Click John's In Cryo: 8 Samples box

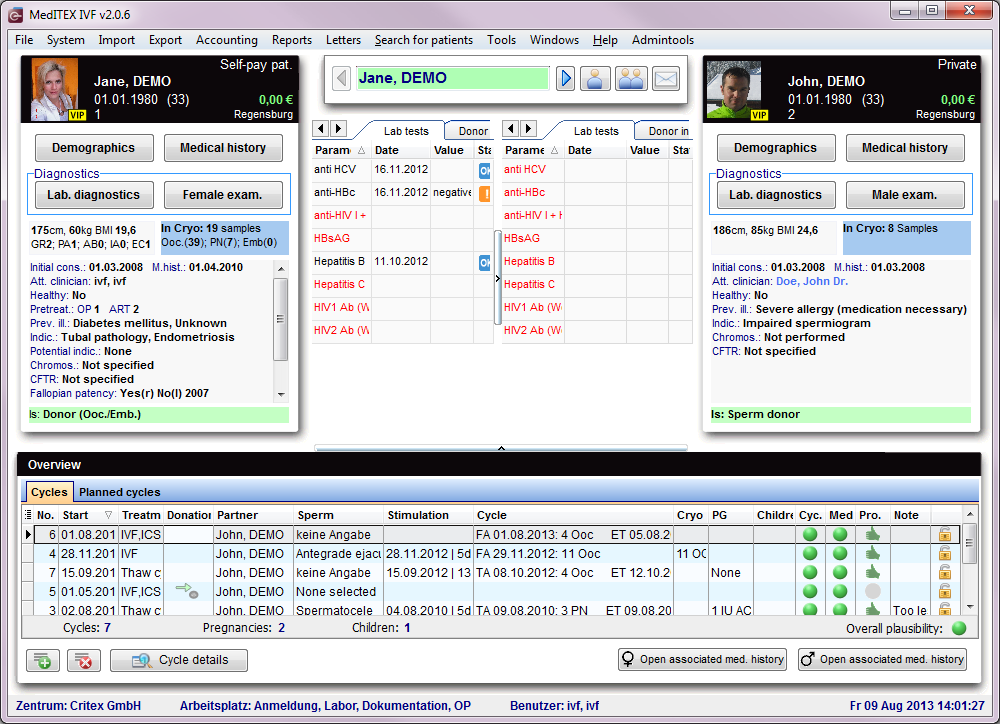[x=906, y=237]
